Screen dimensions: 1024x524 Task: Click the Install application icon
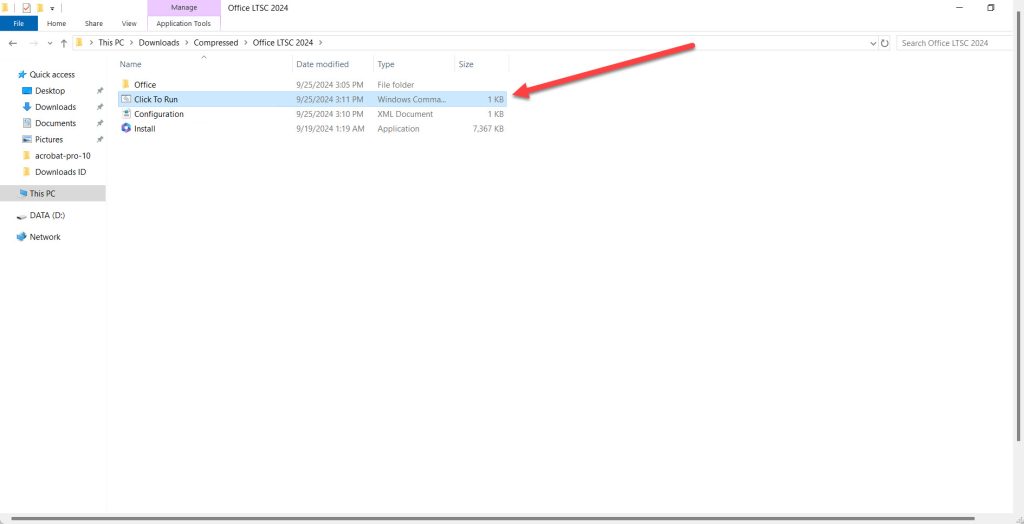126,129
